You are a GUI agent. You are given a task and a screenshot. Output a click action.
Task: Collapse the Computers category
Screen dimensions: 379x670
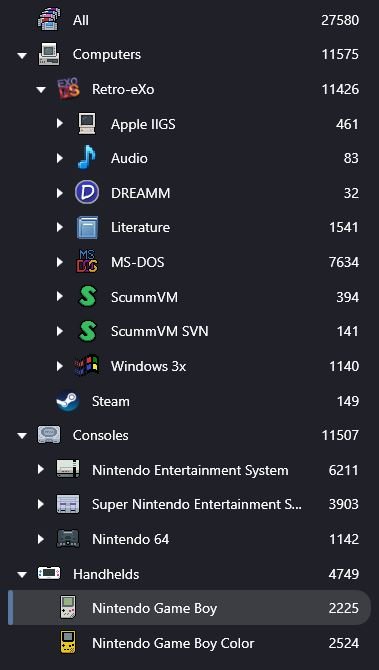21,55
